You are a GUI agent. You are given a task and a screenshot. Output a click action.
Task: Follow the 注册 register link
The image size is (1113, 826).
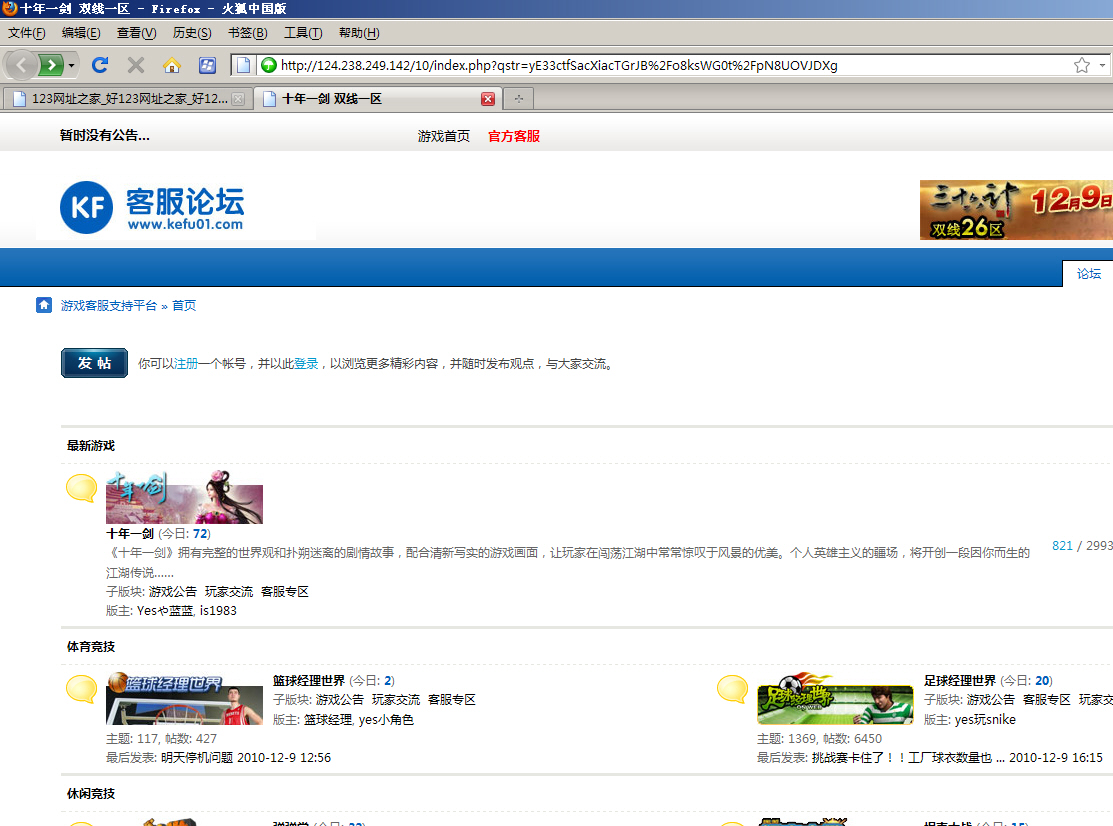click(x=186, y=364)
